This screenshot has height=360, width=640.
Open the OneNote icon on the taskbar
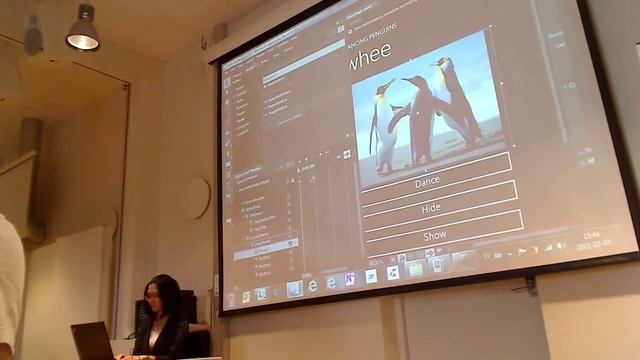point(350,280)
